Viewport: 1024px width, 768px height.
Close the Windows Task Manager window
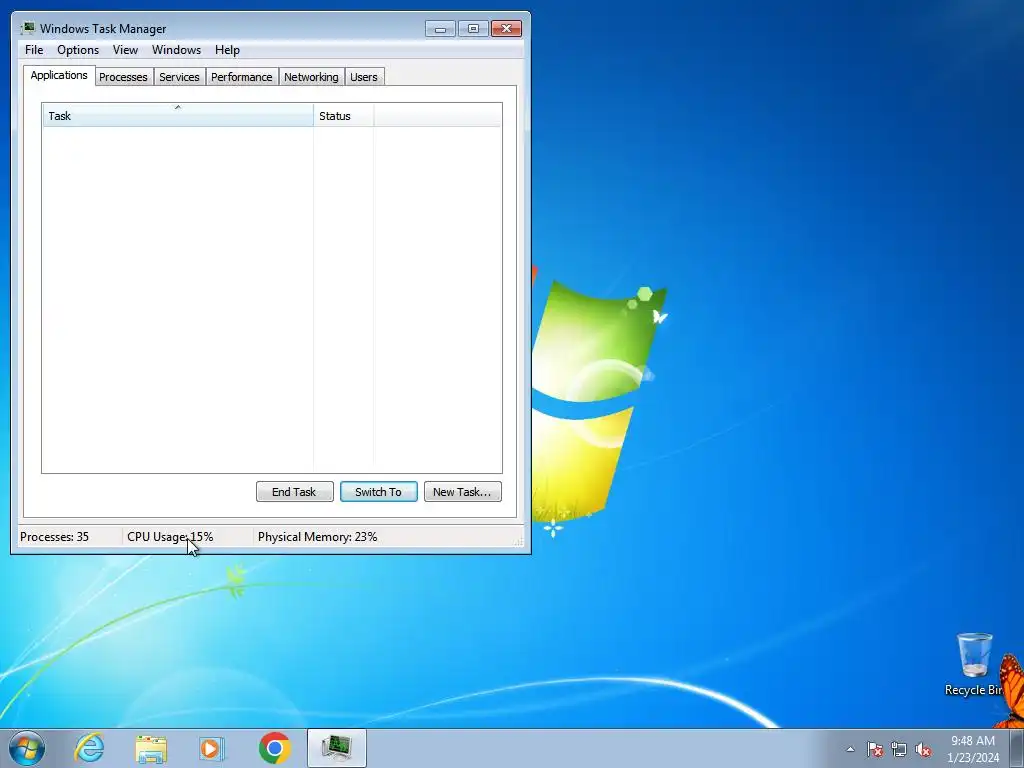pos(506,29)
